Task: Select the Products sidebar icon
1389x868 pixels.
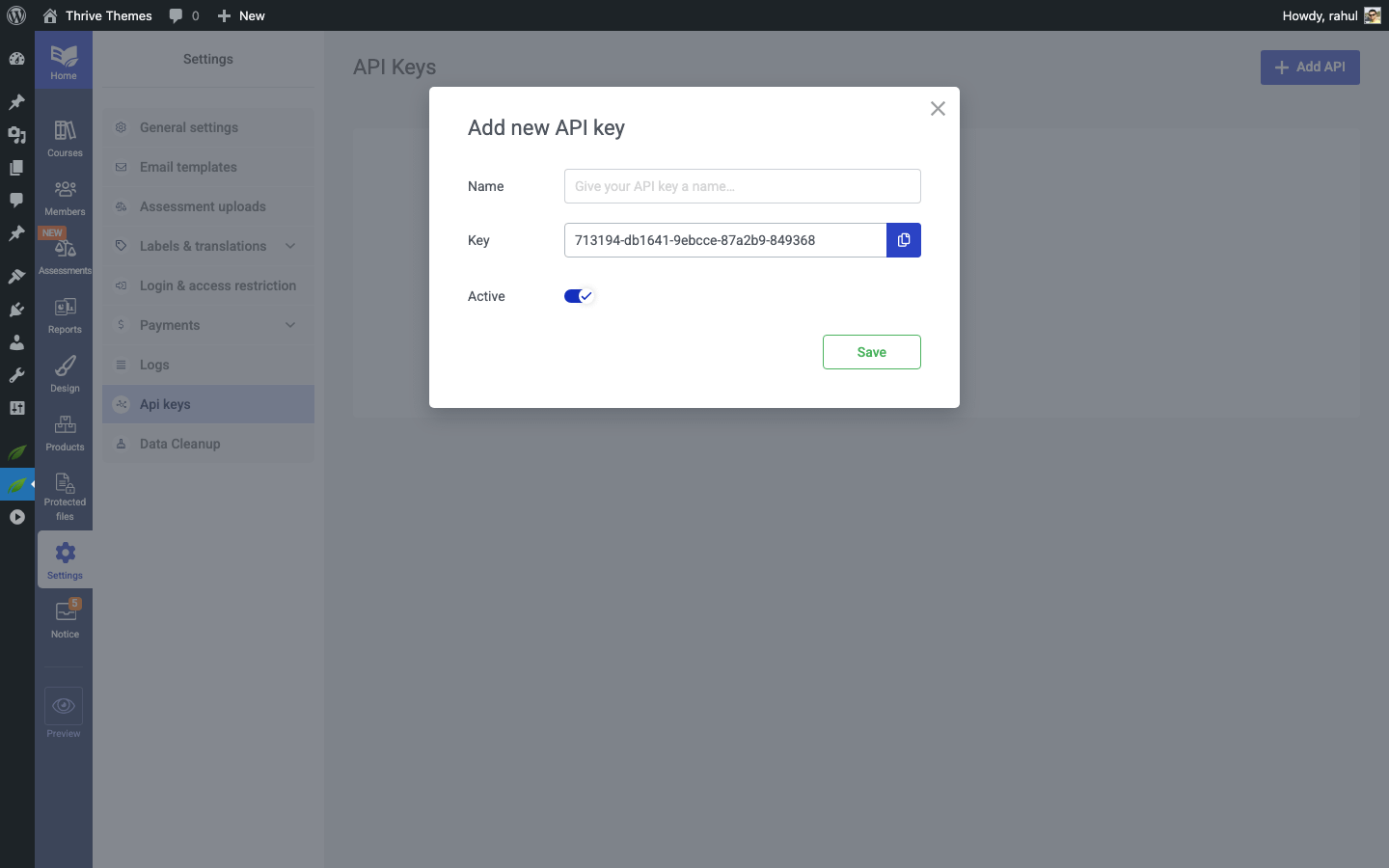Action: (64, 432)
